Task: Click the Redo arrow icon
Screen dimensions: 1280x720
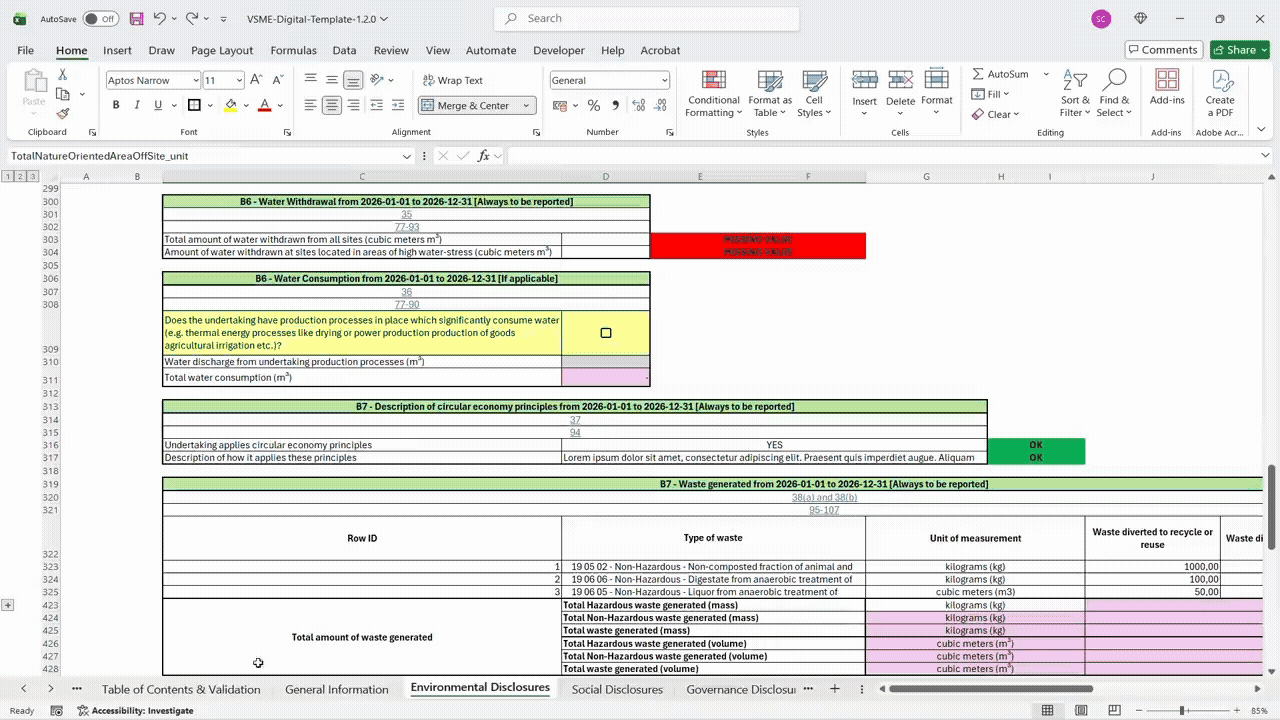Action: (191, 19)
